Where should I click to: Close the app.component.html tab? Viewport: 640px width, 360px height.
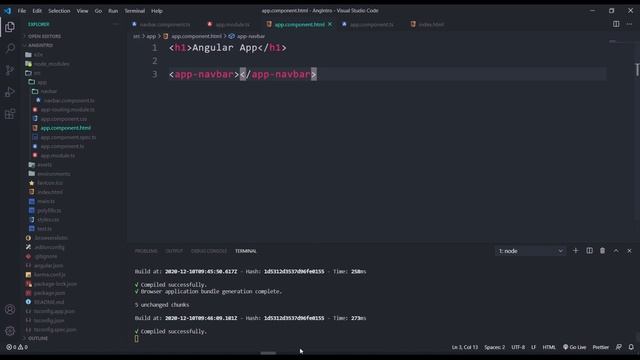click(x=330, y=24)
